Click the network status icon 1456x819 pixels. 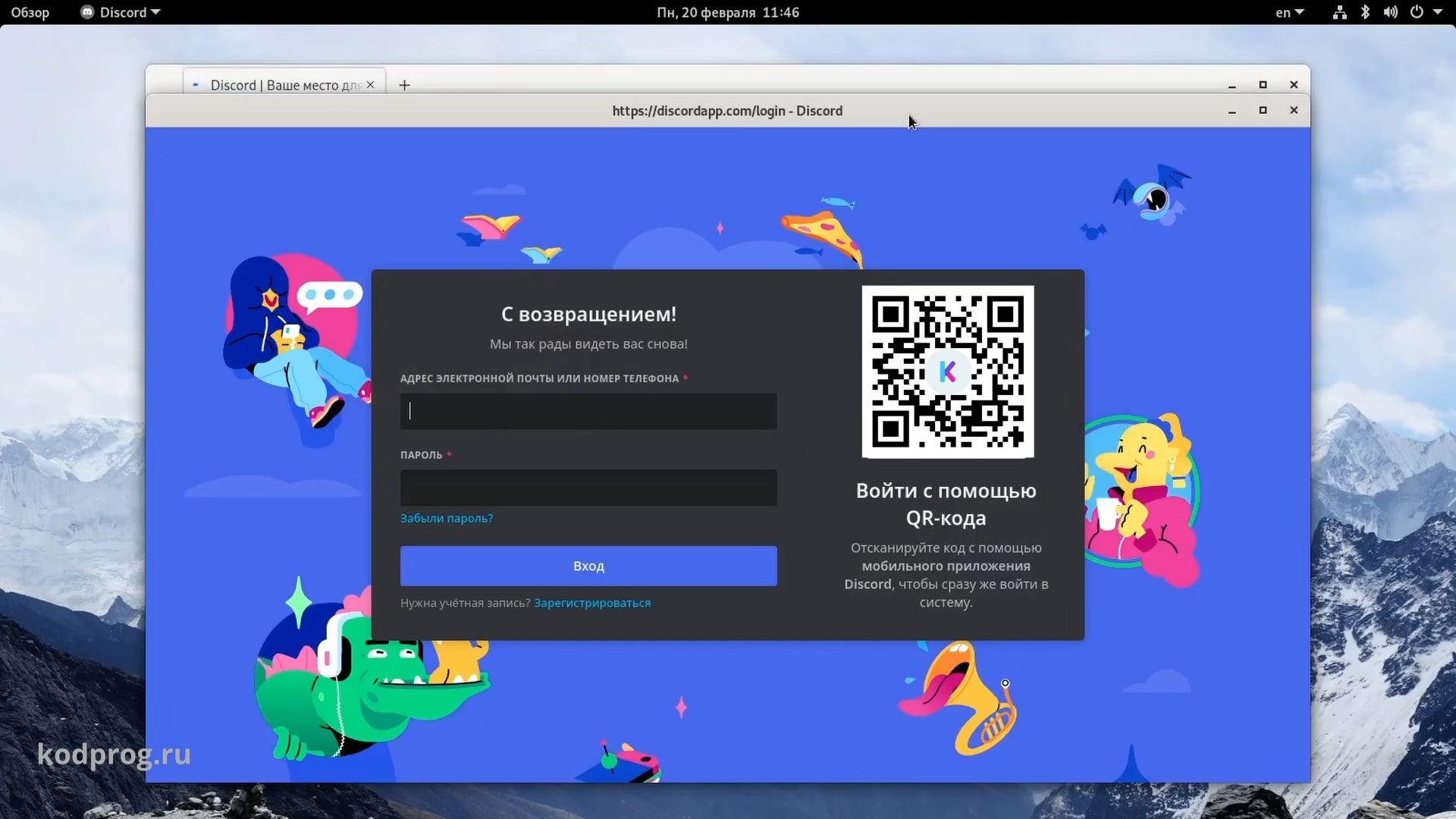[1340, 12]
